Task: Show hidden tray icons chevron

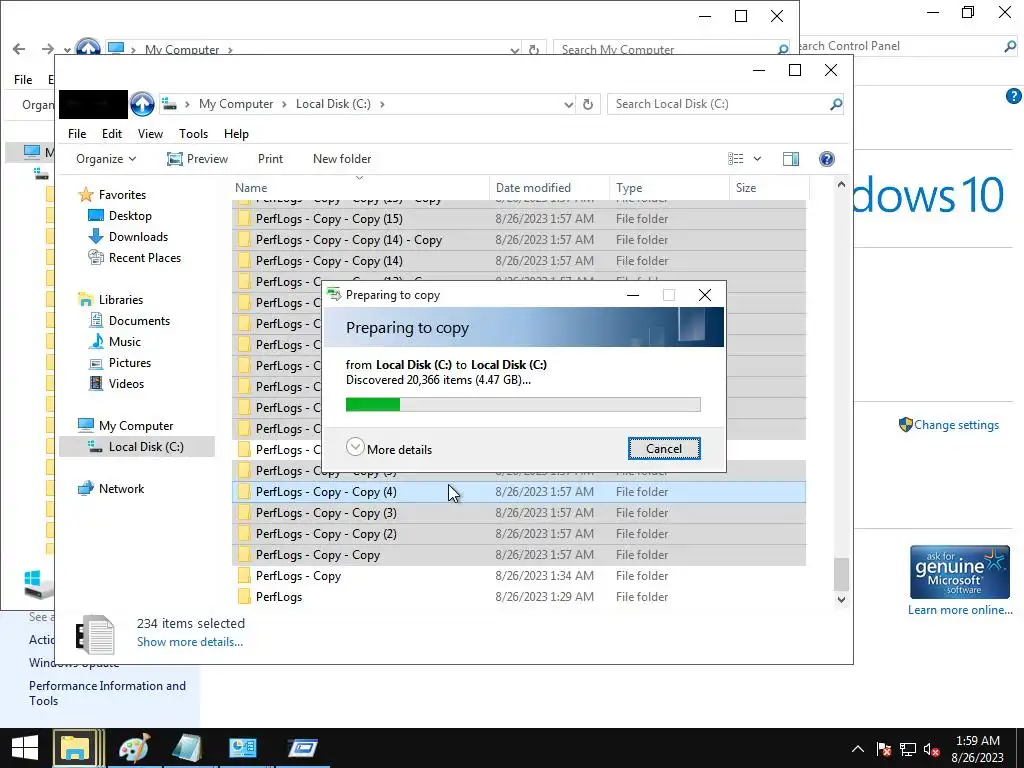Action: [x=858, y=749]
